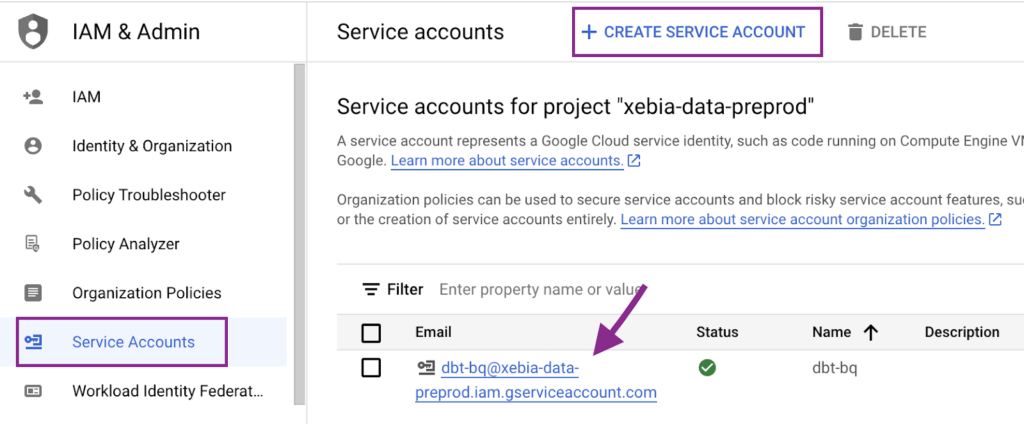Open Policy Analyzer menu item
This screenshot has width=1024, height=424.
pos(126,244)
